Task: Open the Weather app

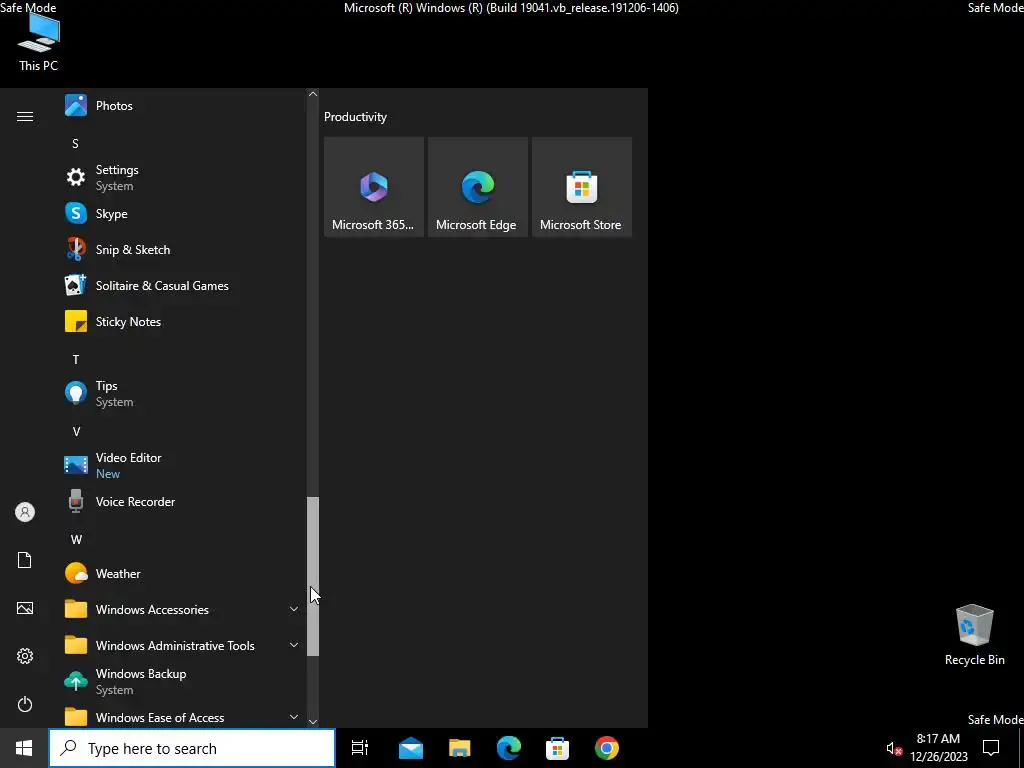Action: click(x=183, y=573)
